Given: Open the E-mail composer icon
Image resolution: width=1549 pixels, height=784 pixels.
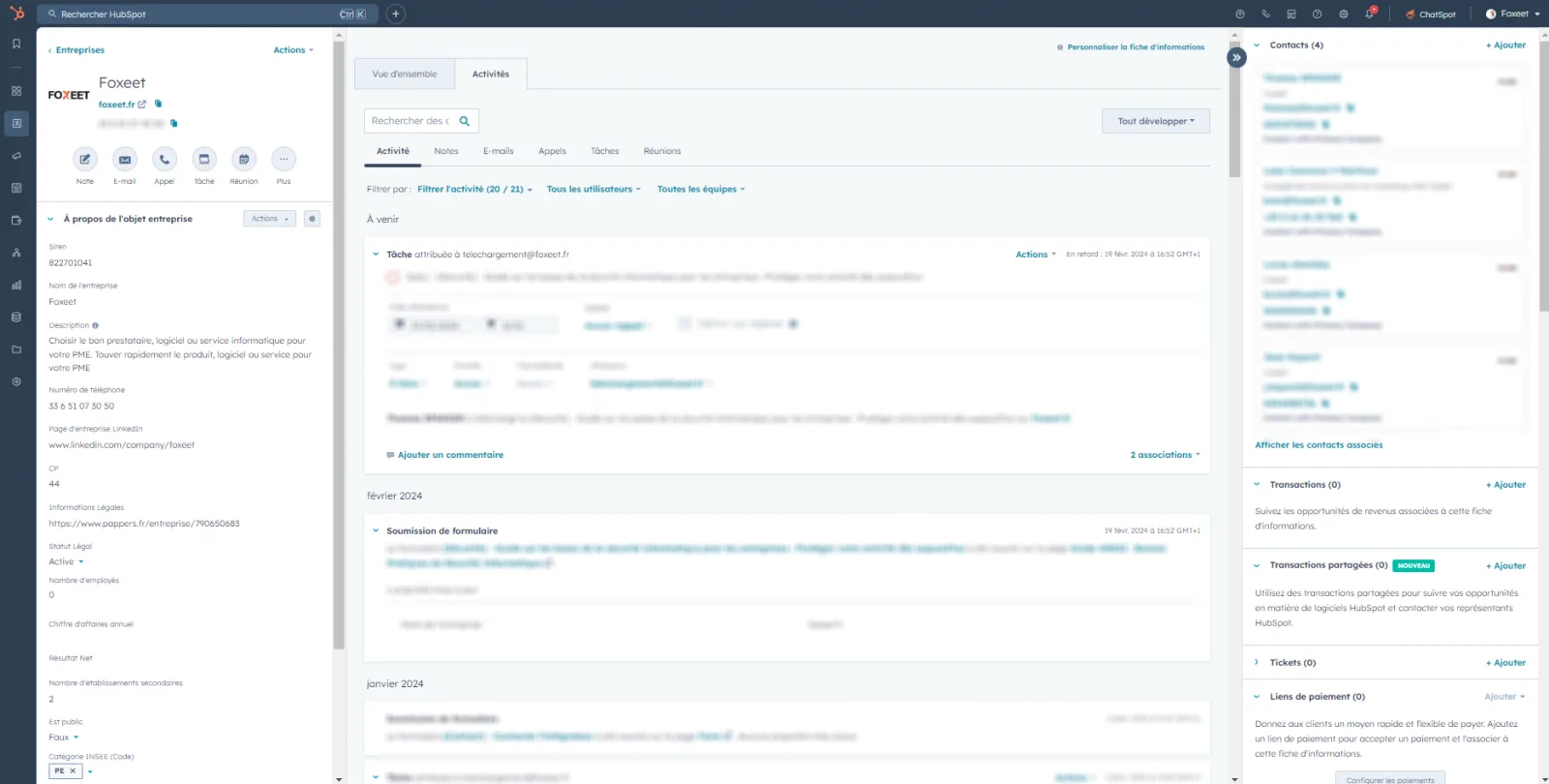Looking at the screenshot, I should pyautogui.click(x=125, y=160).
